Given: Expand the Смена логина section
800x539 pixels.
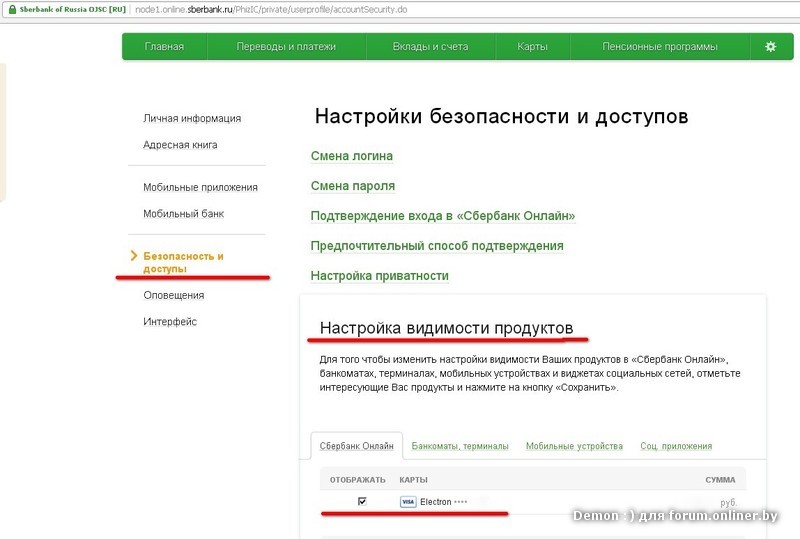Looking at the screenshot, I should pyautogui.click(x=352, y=156).
